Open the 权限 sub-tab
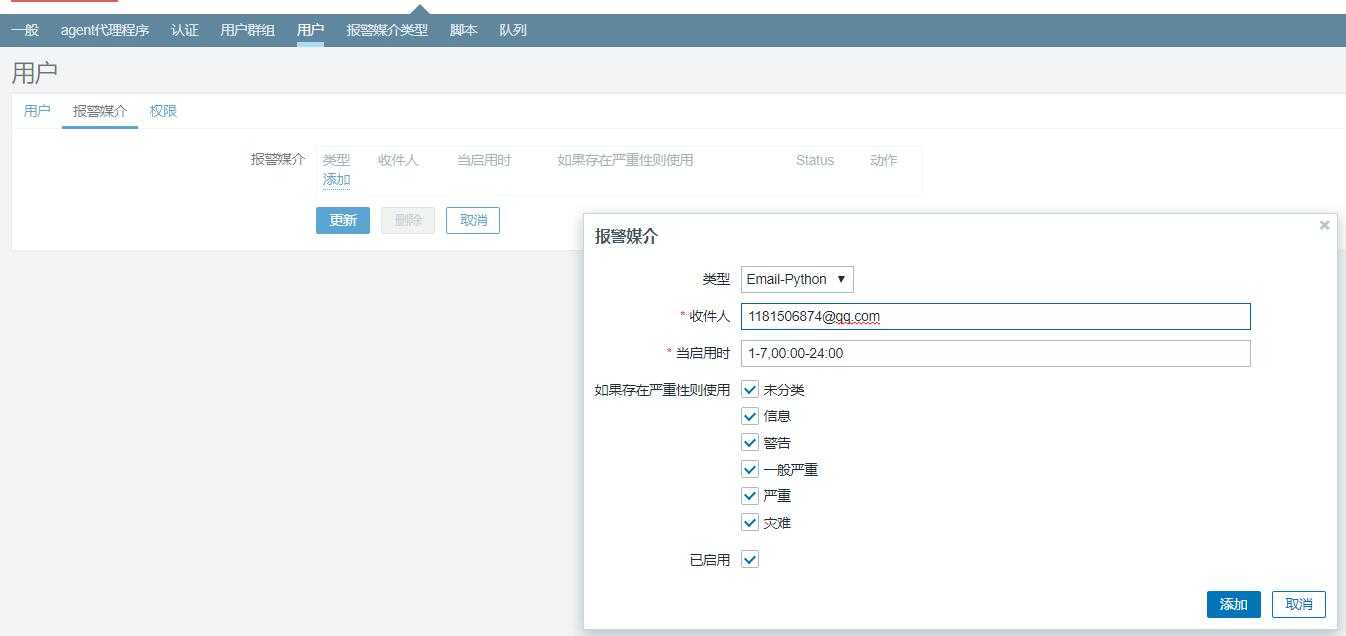The image size is (1346, 636). tap(163, 111)
